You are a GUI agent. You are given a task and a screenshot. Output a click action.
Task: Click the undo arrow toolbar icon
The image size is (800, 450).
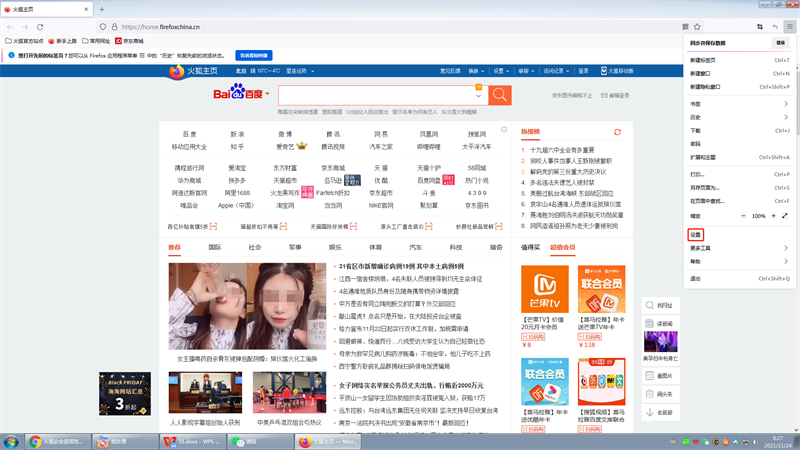775,27
